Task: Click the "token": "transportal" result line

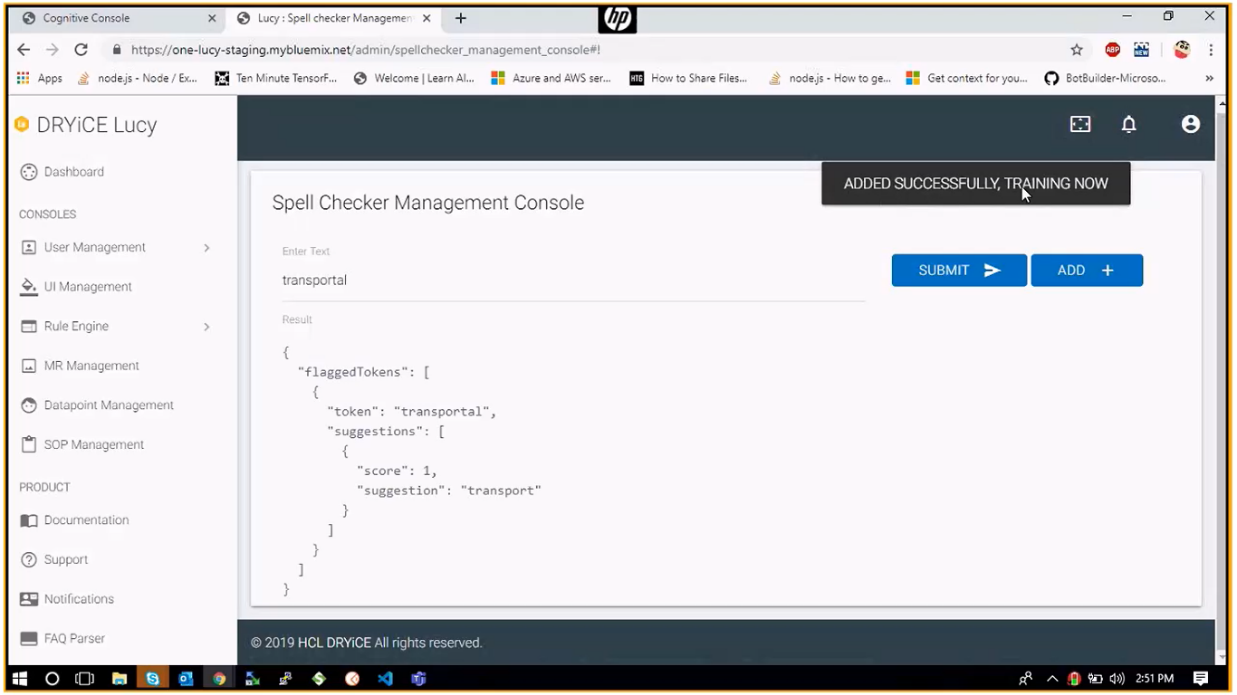Action: (411, 412)
